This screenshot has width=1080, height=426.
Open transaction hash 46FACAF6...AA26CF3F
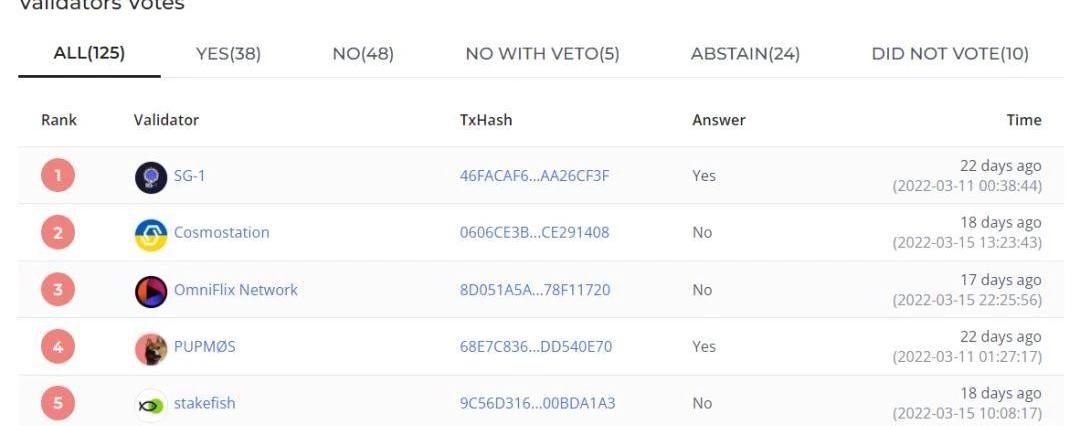[x=534, y=176]
